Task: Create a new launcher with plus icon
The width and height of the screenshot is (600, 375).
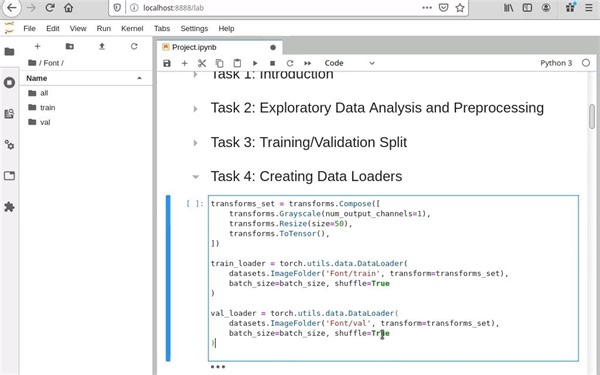Action: click(37, 46)
